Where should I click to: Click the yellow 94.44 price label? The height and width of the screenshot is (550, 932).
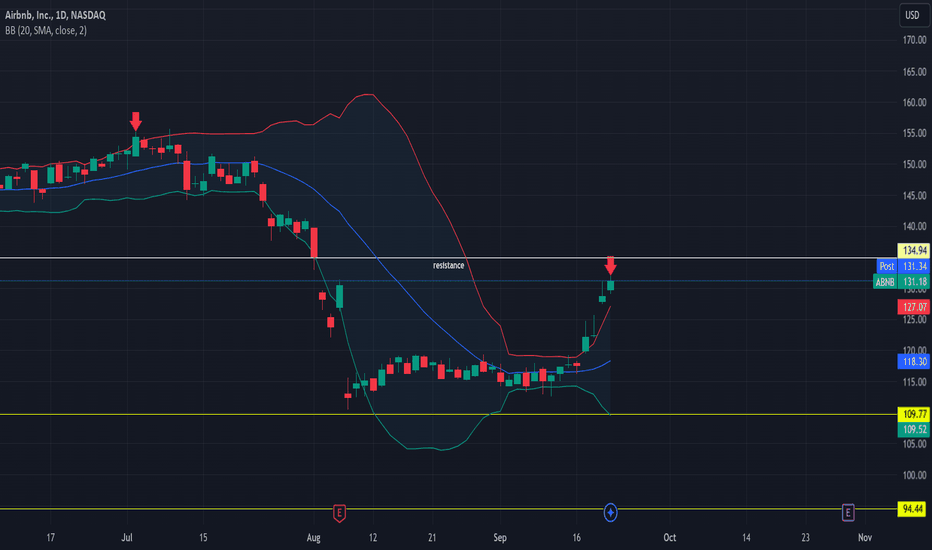912,508
